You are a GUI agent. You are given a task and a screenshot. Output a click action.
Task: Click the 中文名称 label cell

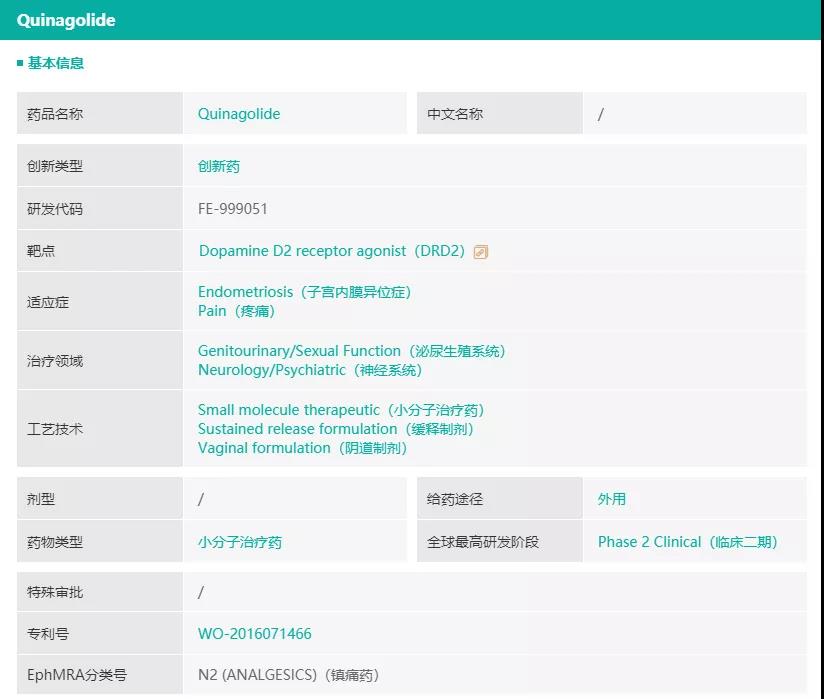tap(500, 114)
